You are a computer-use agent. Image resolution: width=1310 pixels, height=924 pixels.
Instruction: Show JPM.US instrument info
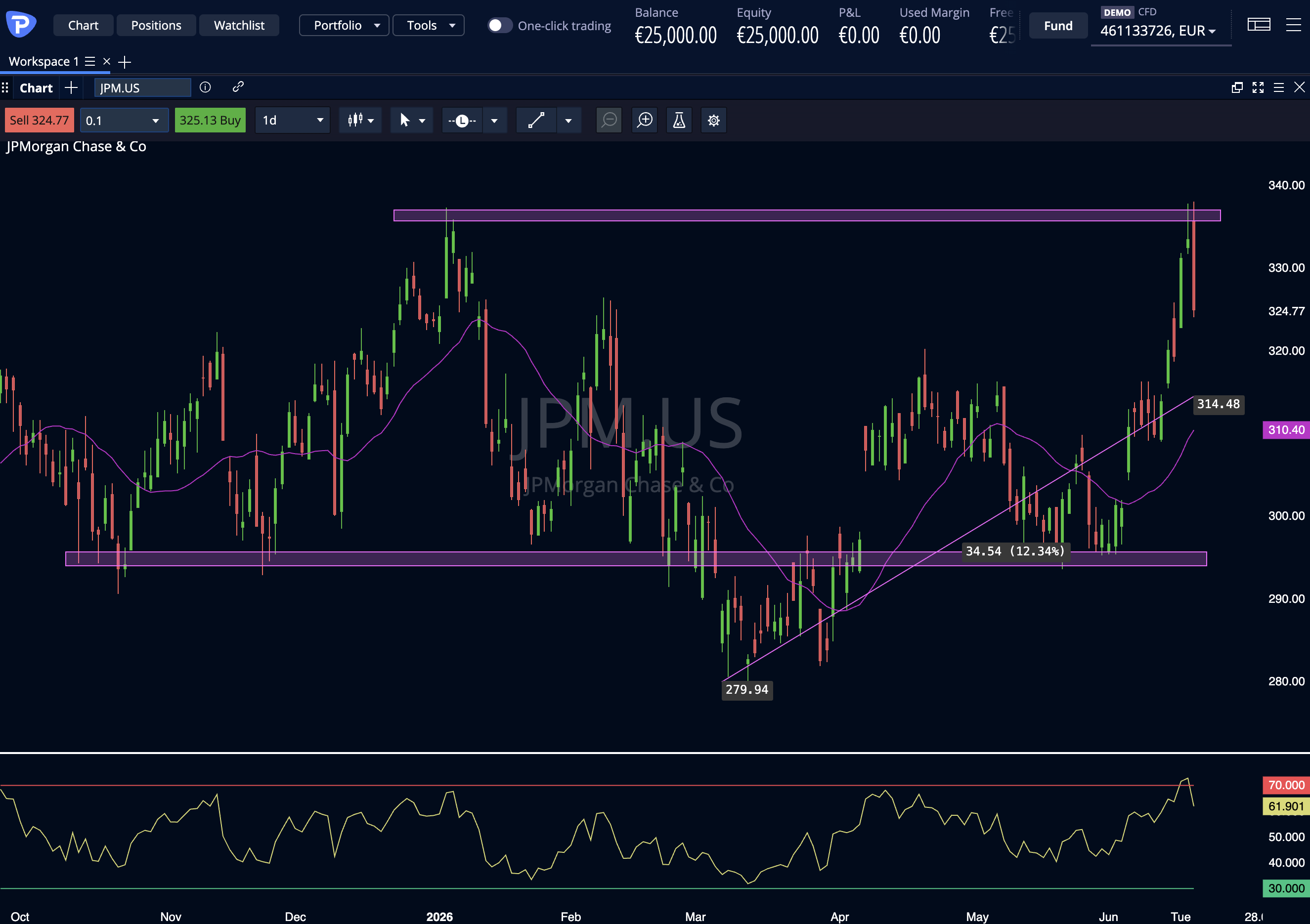pos(205,86)
